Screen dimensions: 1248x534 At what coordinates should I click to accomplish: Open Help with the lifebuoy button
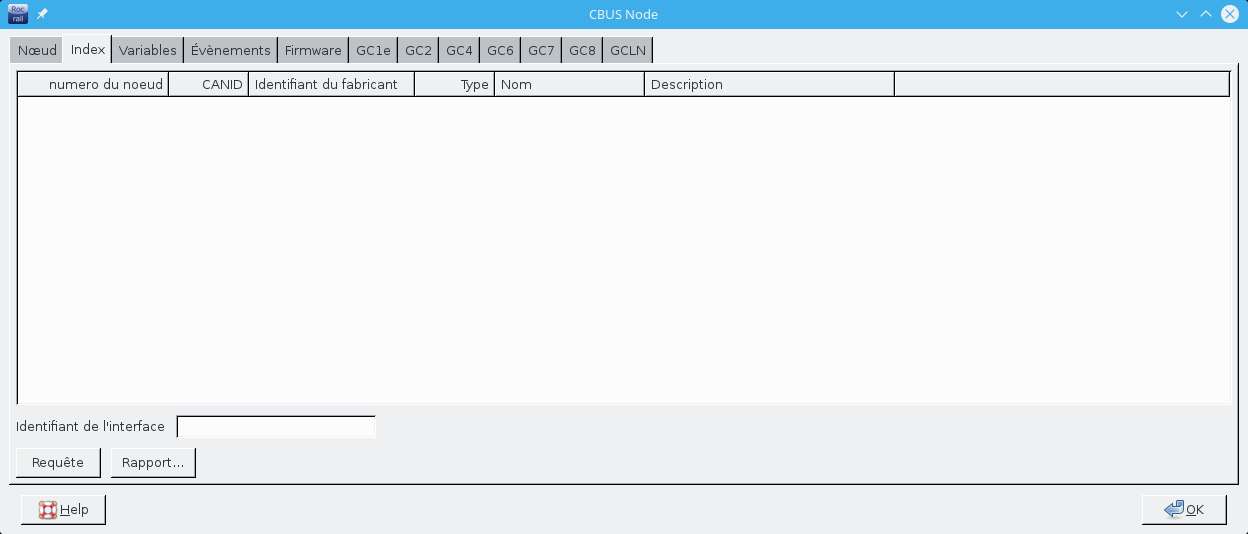[63, 510]
